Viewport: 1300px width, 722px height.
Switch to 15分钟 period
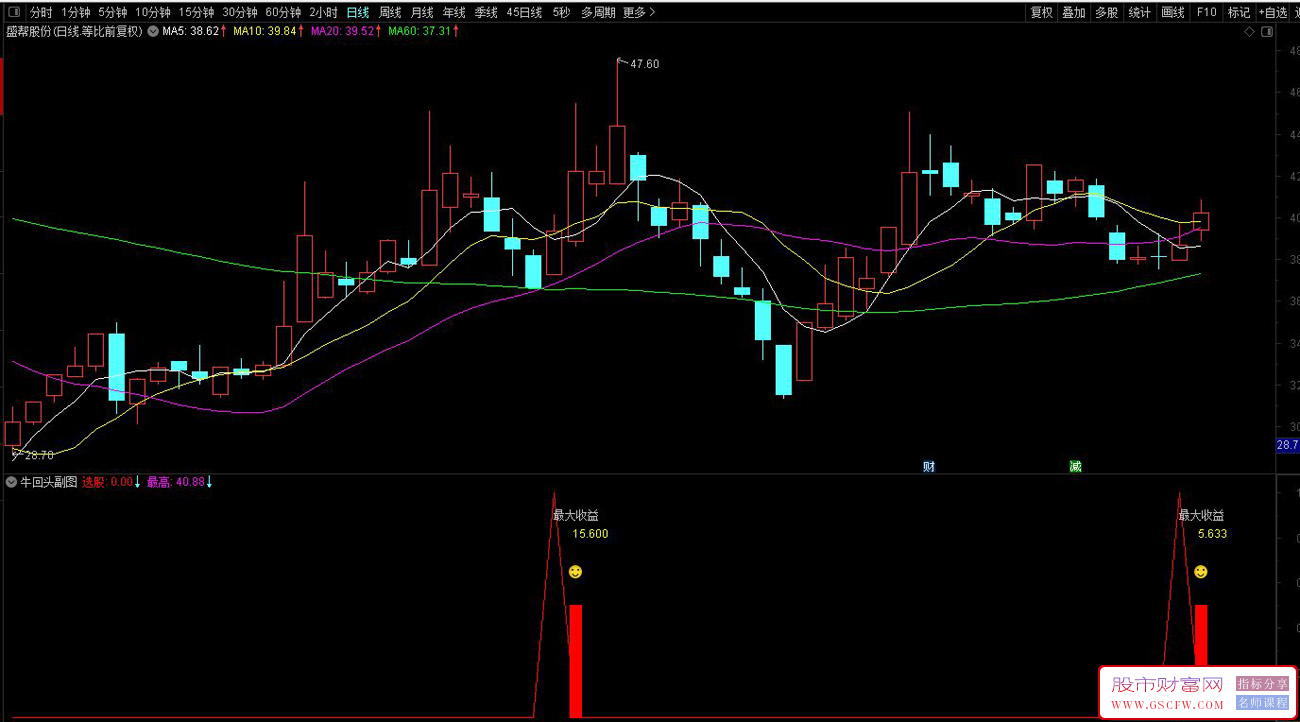tap(196, 13)
